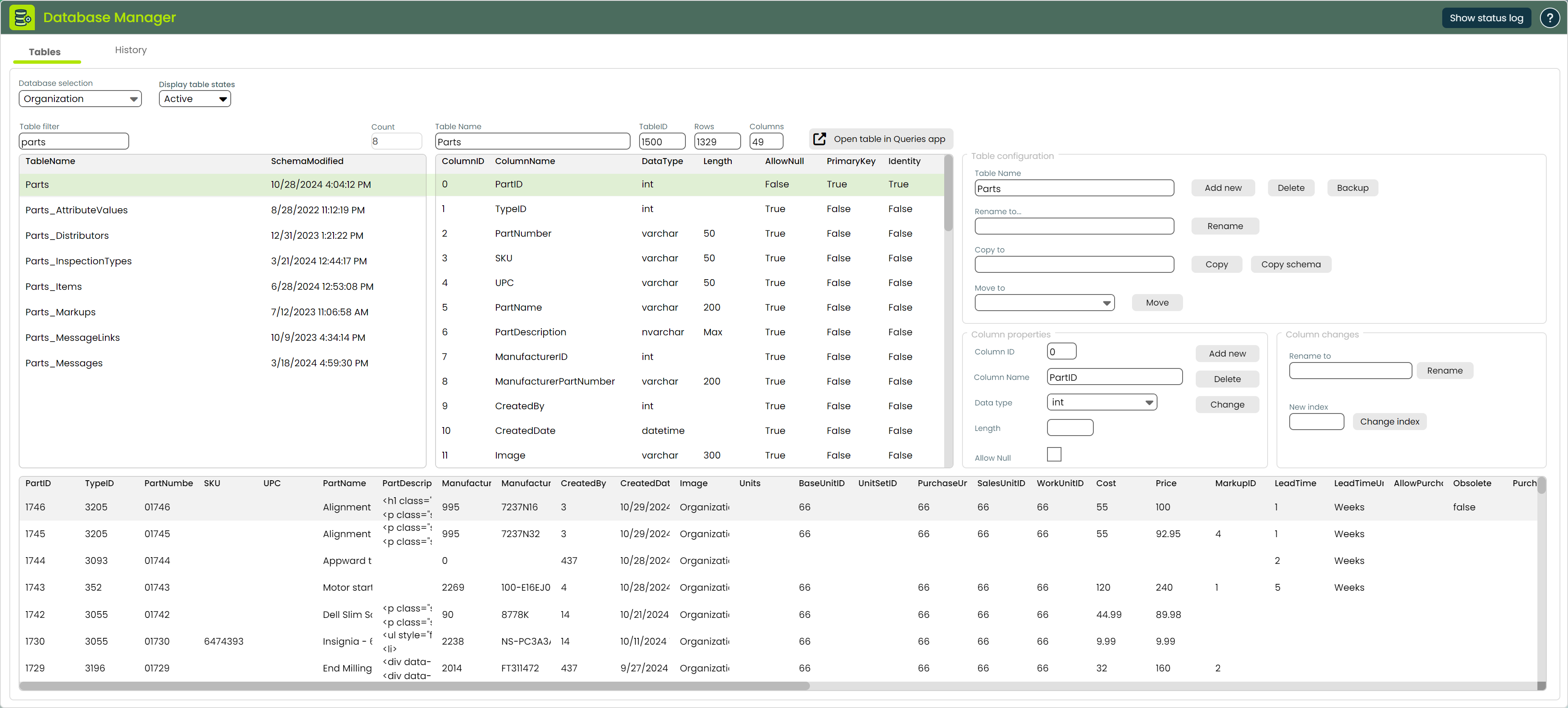Screen dimensions: 1568x708
Task: Click the Change index button
Action: 1389,421
